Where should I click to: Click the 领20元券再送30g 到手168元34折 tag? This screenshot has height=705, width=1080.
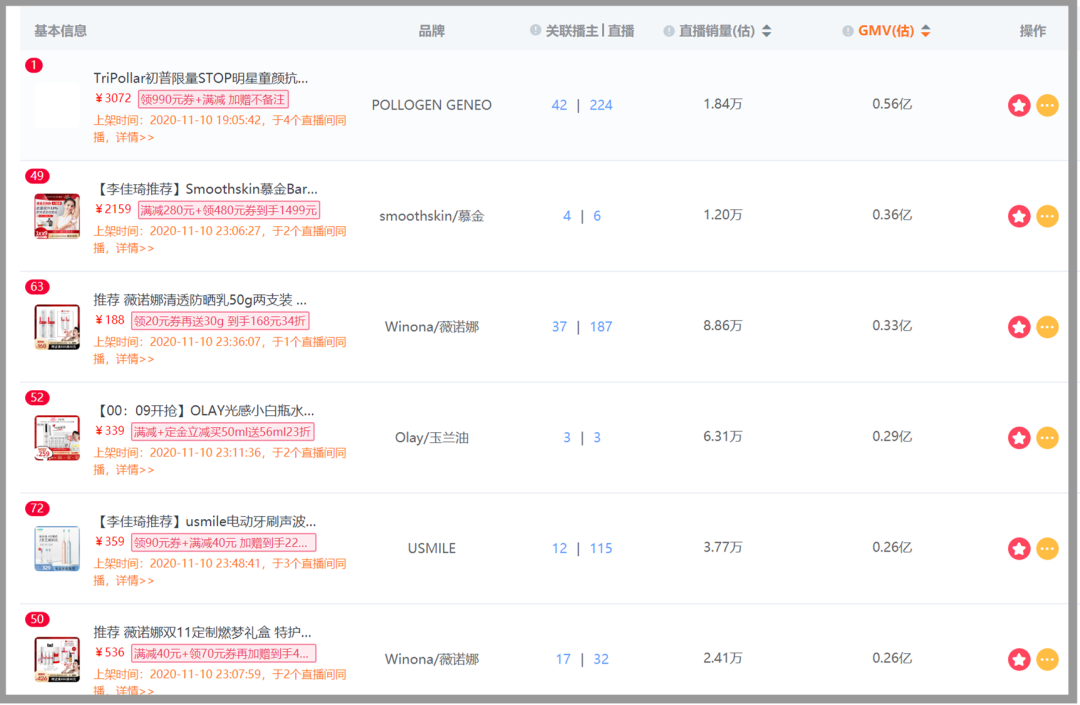pyautogui.click(x=220, y=322)
